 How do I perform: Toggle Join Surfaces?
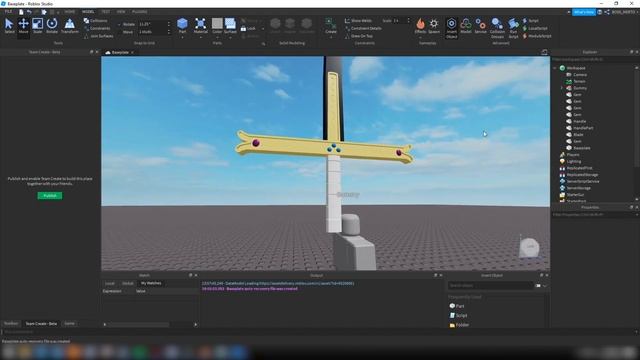click(98, 36)
